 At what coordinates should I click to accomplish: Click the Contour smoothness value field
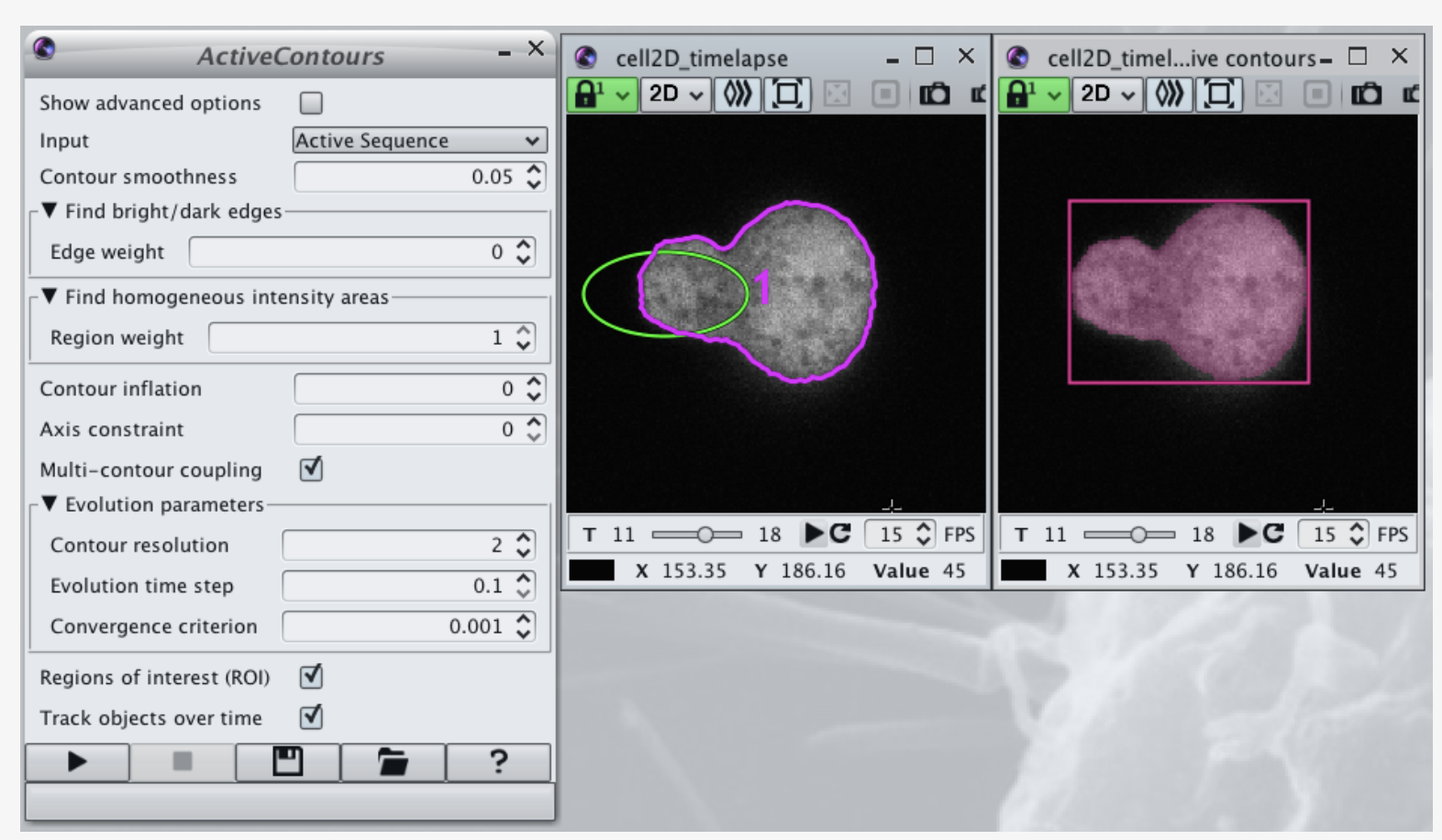(x=408, y=177)
